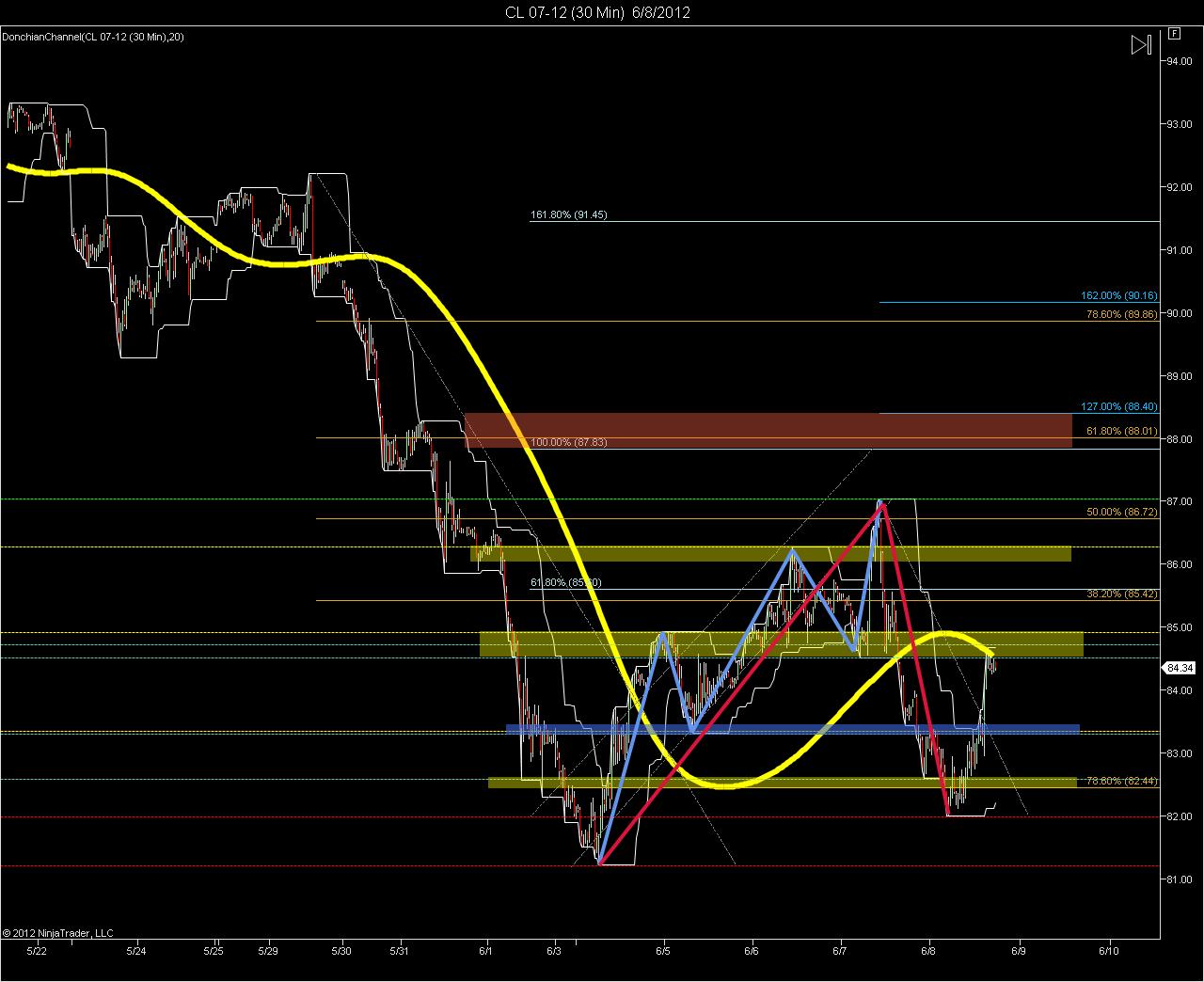Click the 50.00% (86.72) Fibonacci label
The image size is (1204, 982).
[x=1122, y=512]
